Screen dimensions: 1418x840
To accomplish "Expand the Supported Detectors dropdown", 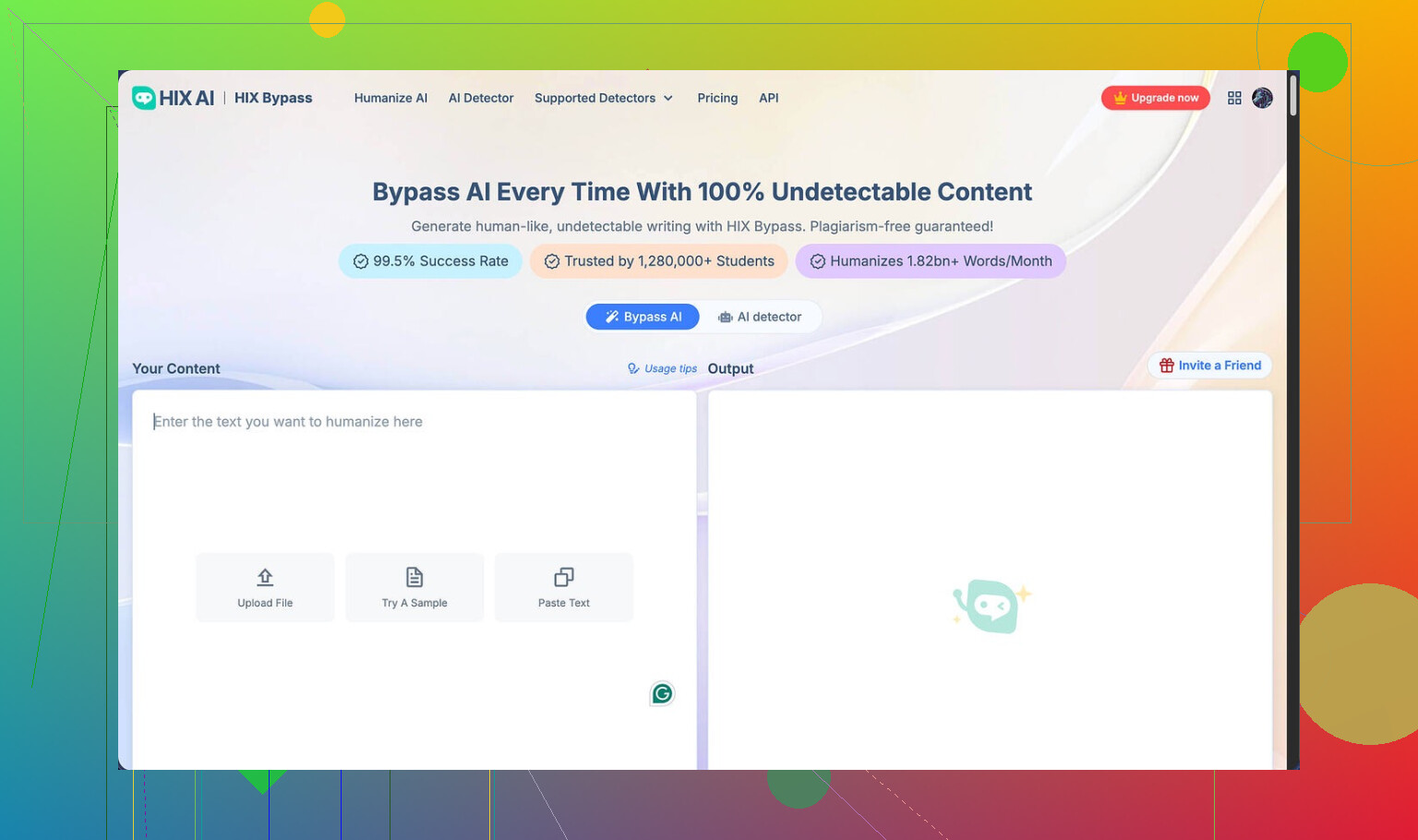I will pyautogui.click(x=604, y=98).
